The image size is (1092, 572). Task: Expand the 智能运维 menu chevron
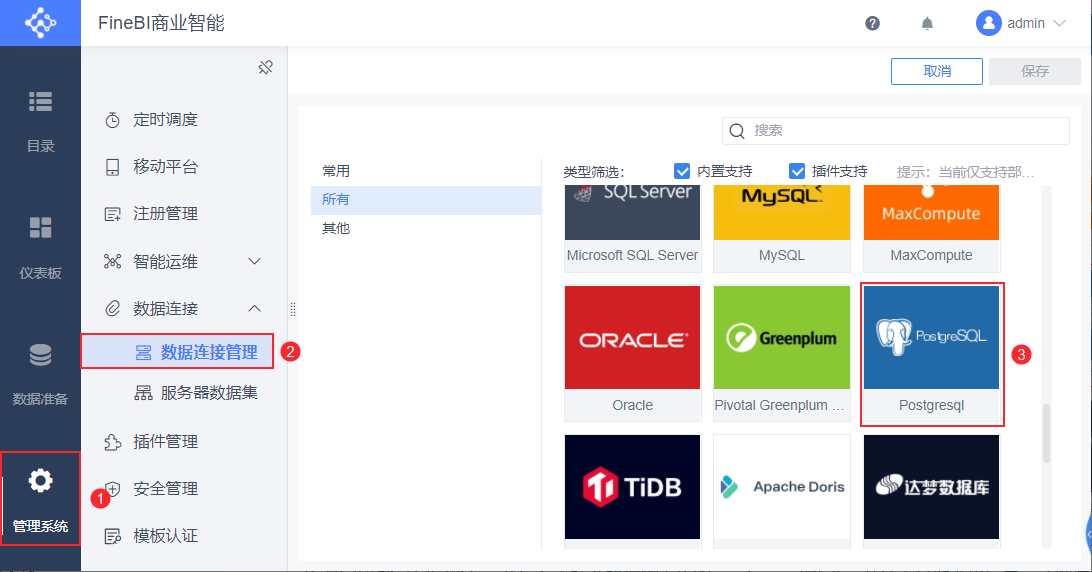click(x=255, y=261)
